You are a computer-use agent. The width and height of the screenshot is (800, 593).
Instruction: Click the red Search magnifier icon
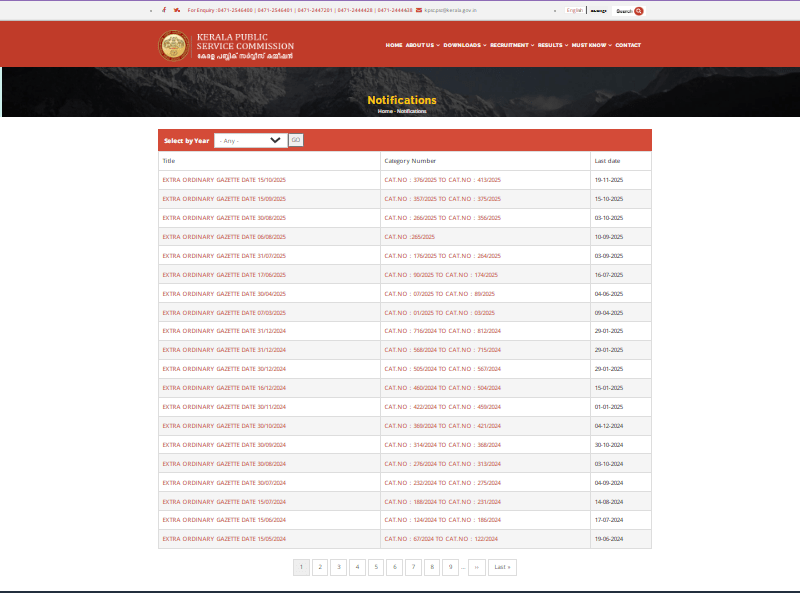pyautogui.click(x=638, y=9)
